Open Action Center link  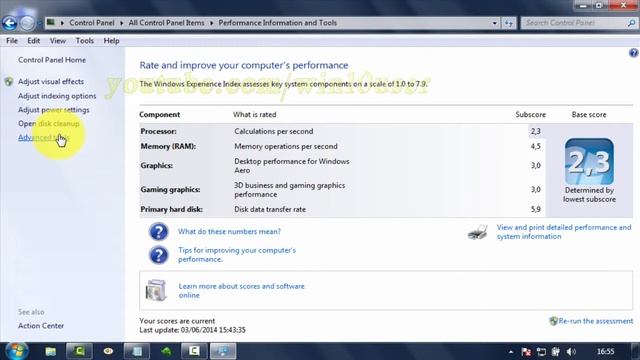pyautogui.click(x=41, y=326)
